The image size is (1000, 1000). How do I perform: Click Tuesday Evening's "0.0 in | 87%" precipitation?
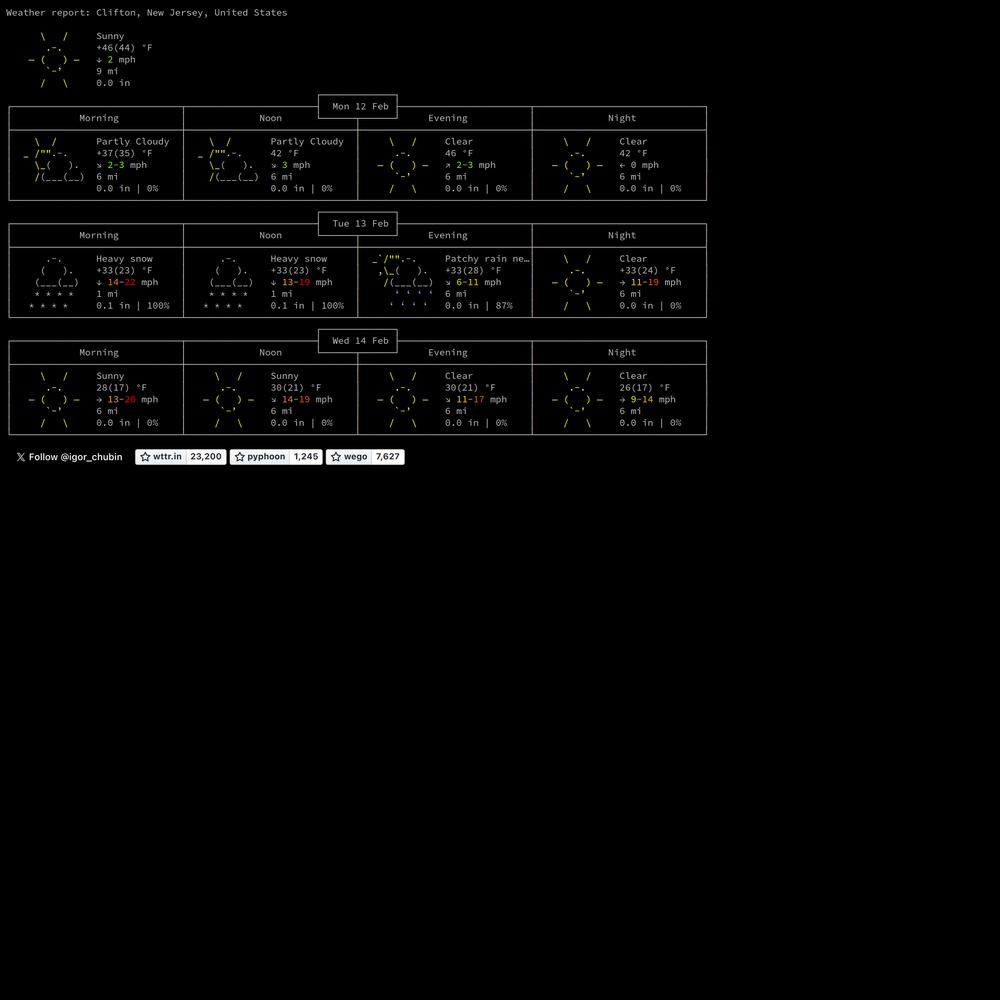[479, 306]
